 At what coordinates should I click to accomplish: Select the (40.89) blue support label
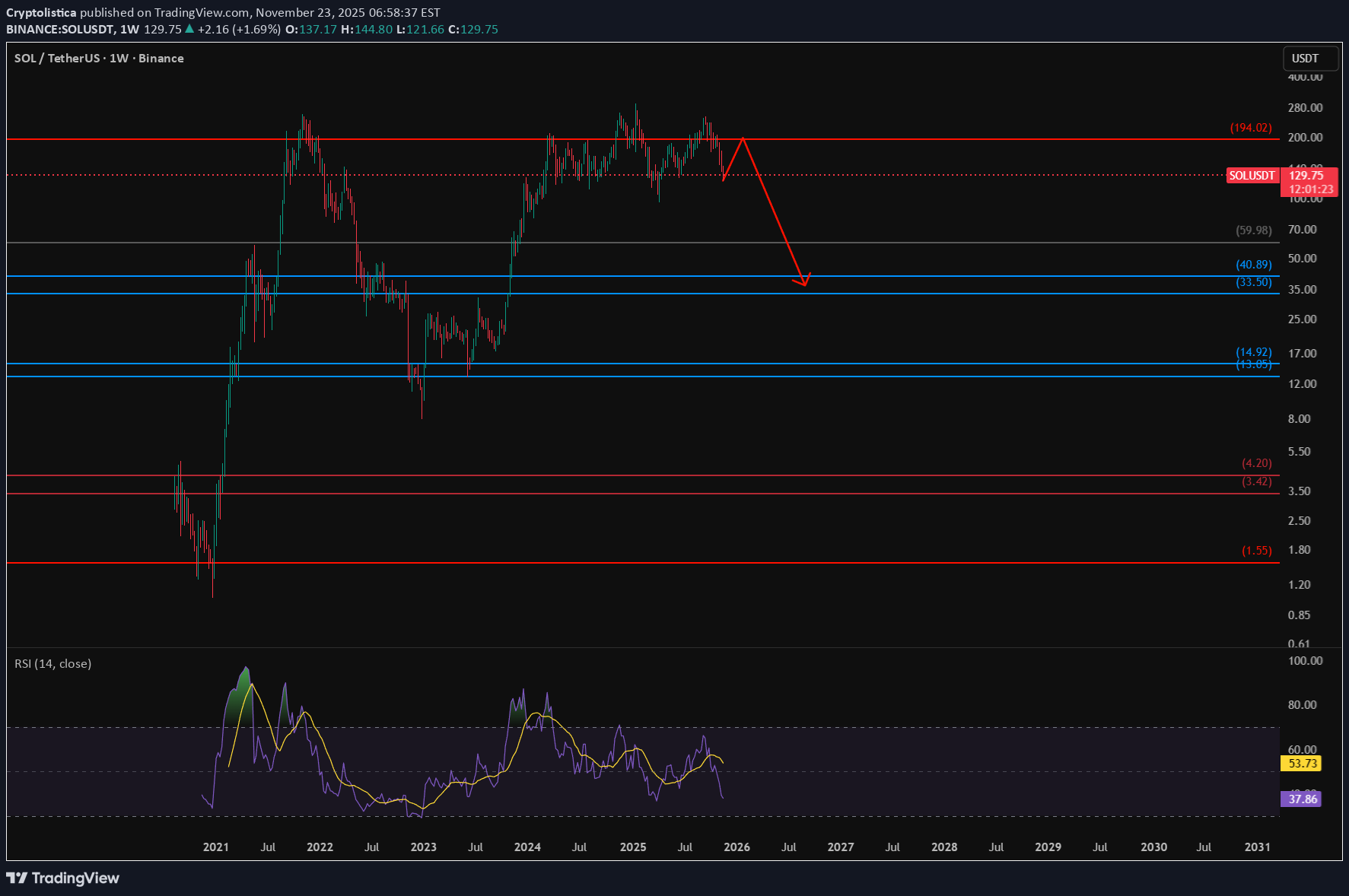pos(1253,265)
